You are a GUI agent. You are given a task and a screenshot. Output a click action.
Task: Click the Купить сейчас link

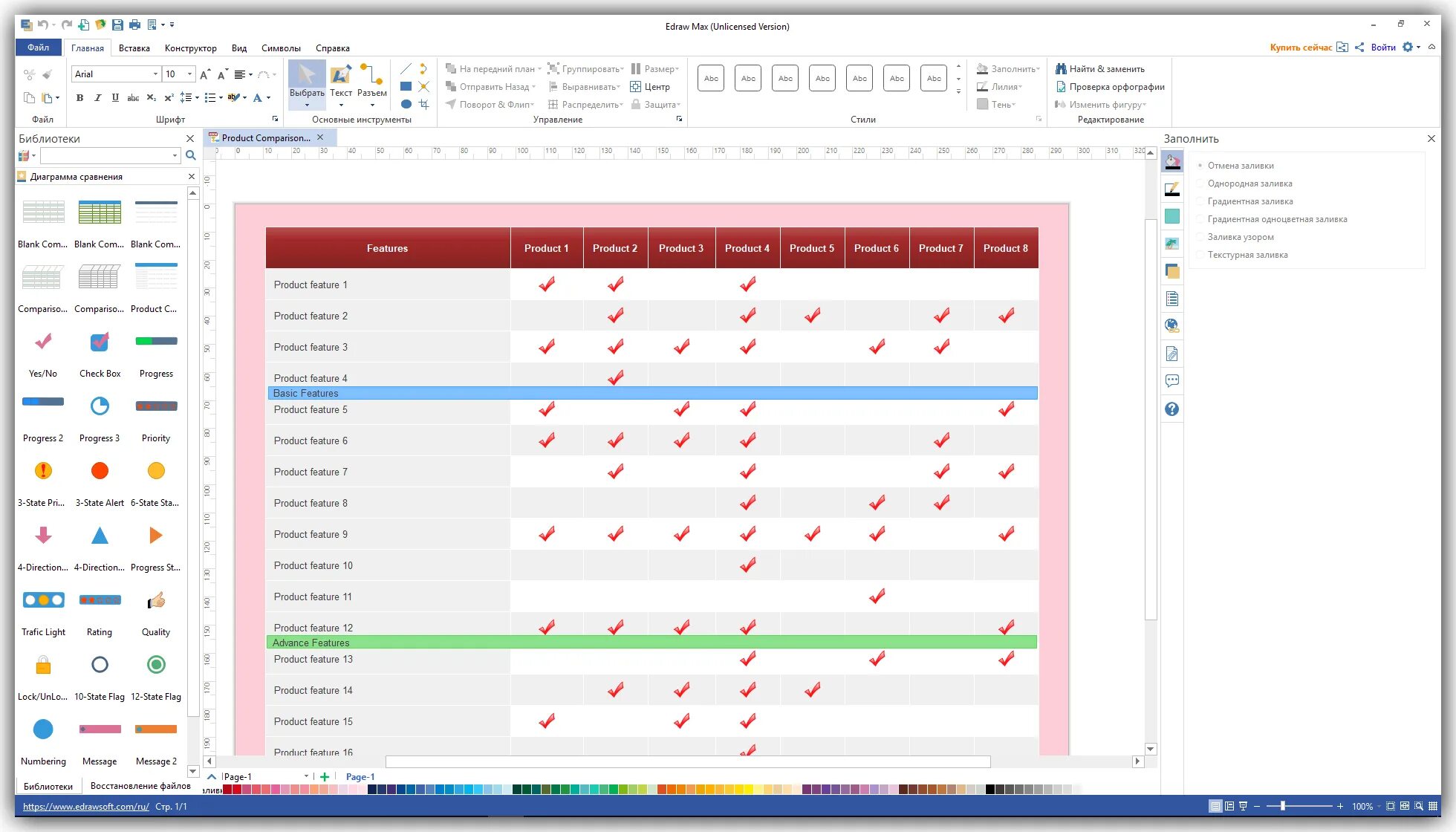click(1301, 48)
